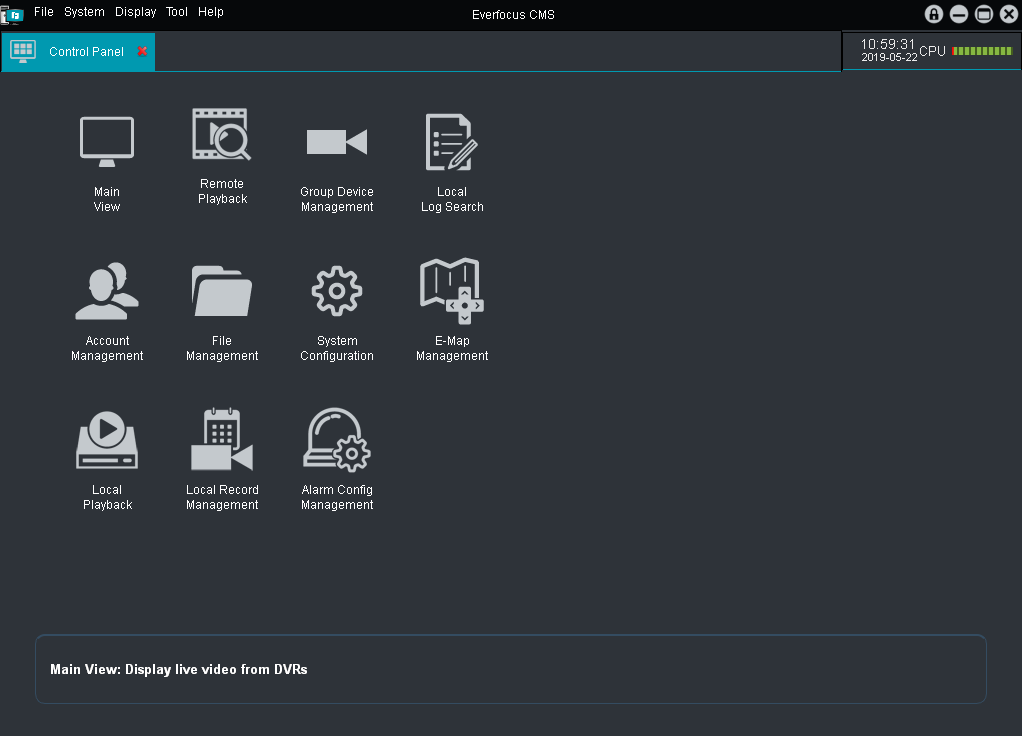Image resolution: width=1022 pixels, height=736 pixels.
Task: Open the System menu
Action: pyautogui.click(x=84, y=12)
